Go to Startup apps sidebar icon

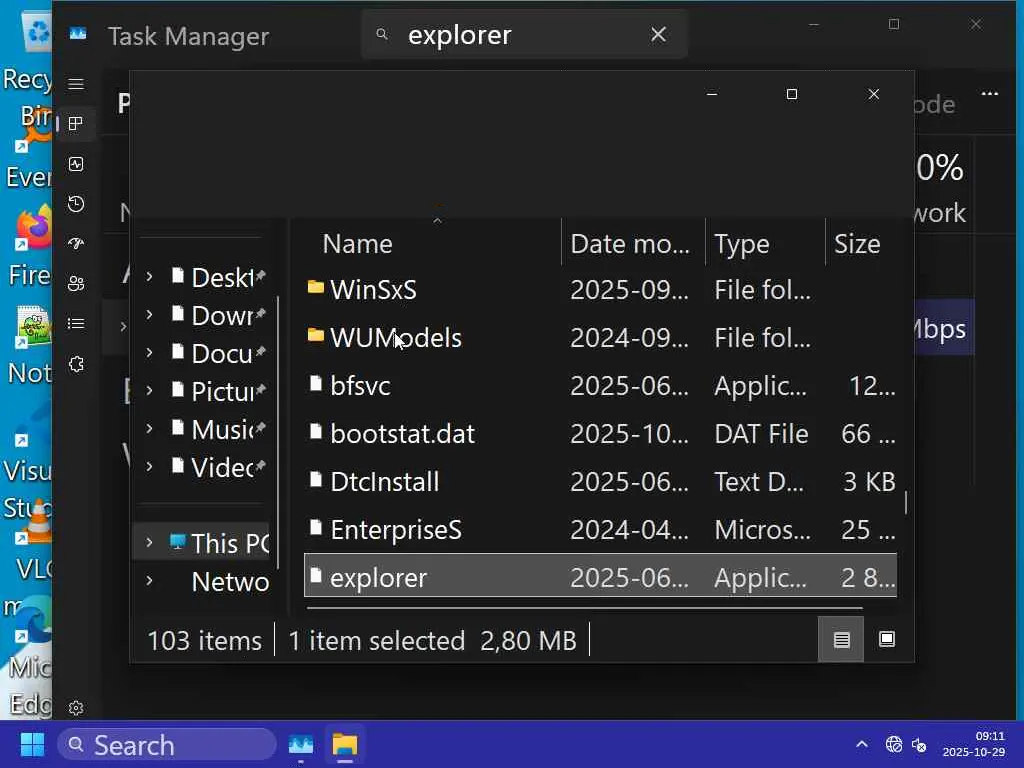coord(76,244)
